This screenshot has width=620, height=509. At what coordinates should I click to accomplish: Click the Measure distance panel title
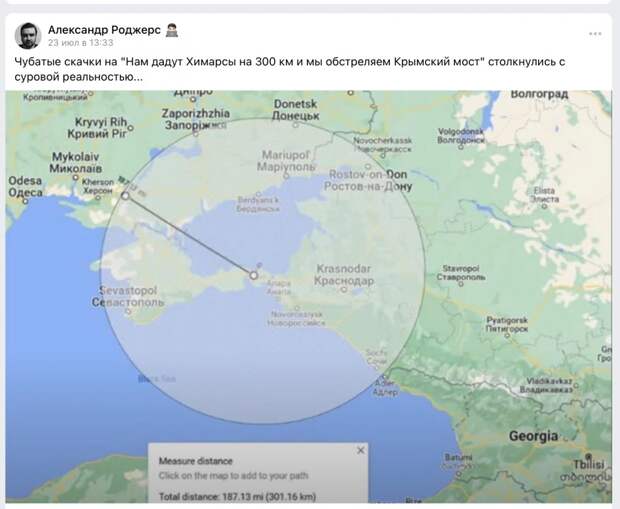tap(196, 461)
